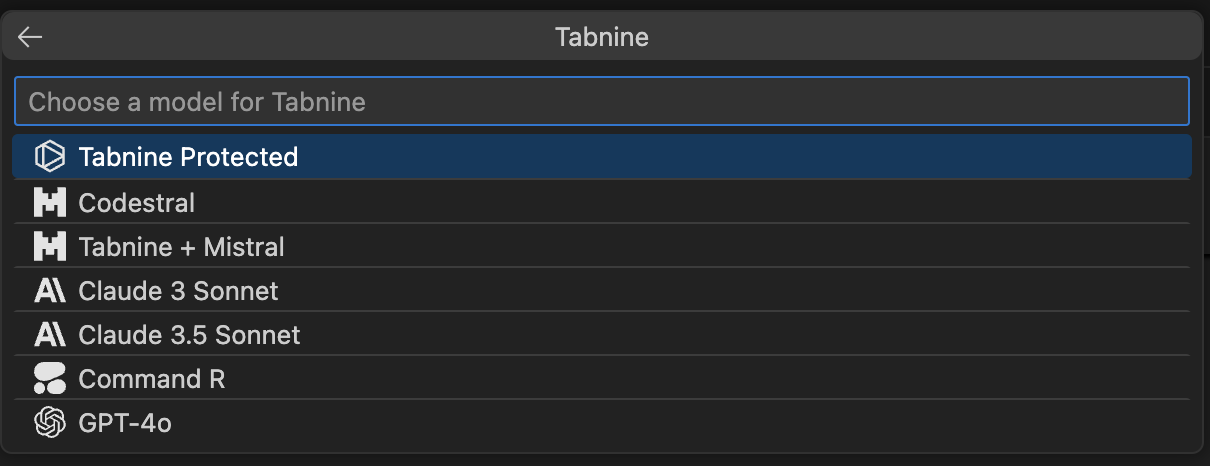Image resolution: width=1210 pixels, height=466 pixels.
Task: Click the Mistral logo beside Codestral
Action: point(49,203)
